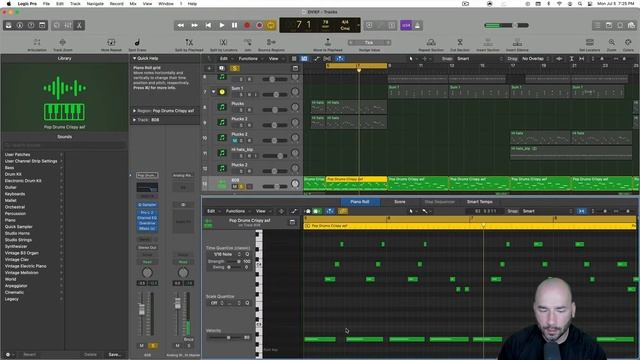Open Quick Help button in control bar
This screenshot has height=360, width=640.
click(31, 25)
